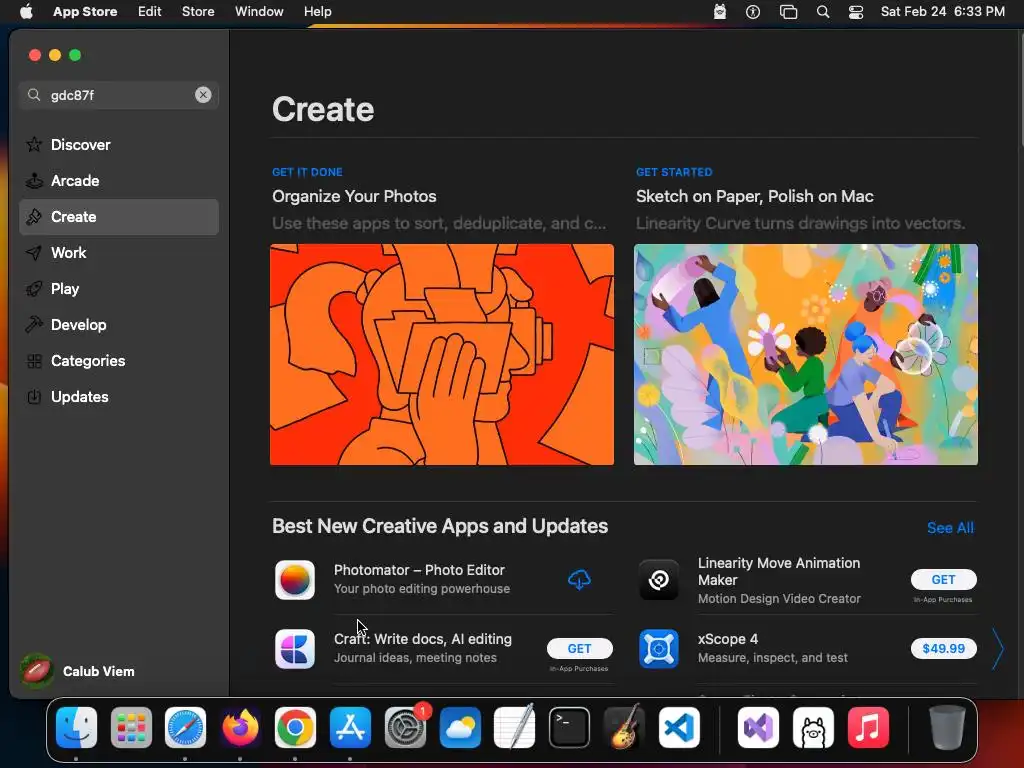
Task: Open Arcade section in sidebar
Action: pyautogui.click(x=119, y=181)
